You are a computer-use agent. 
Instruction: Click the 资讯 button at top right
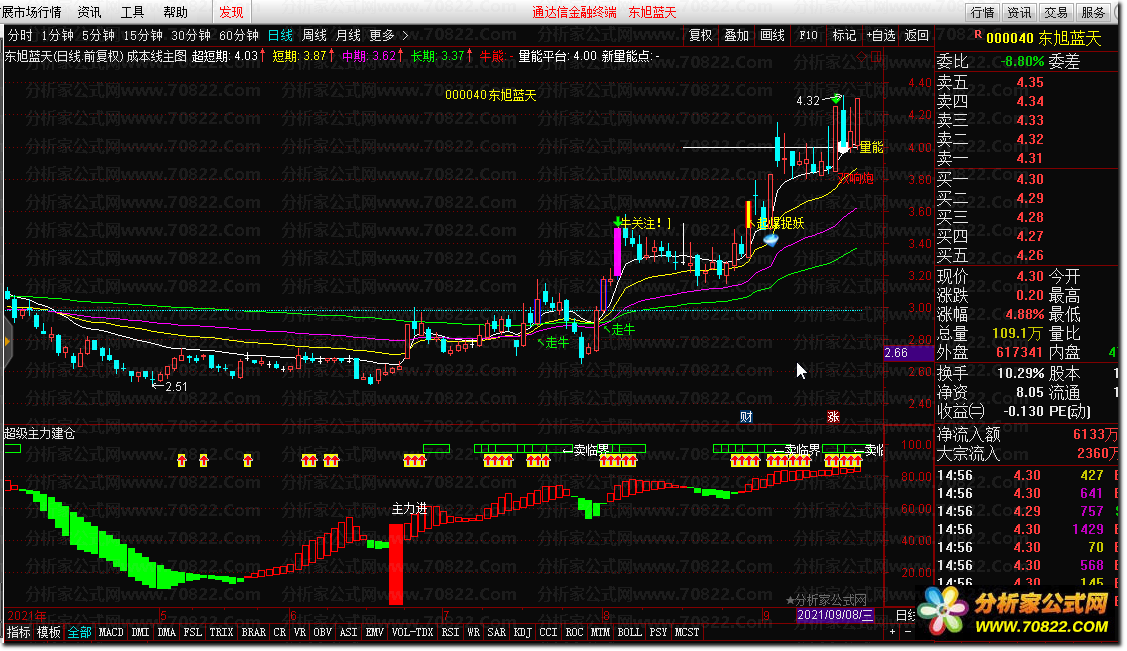point(1018,12)
